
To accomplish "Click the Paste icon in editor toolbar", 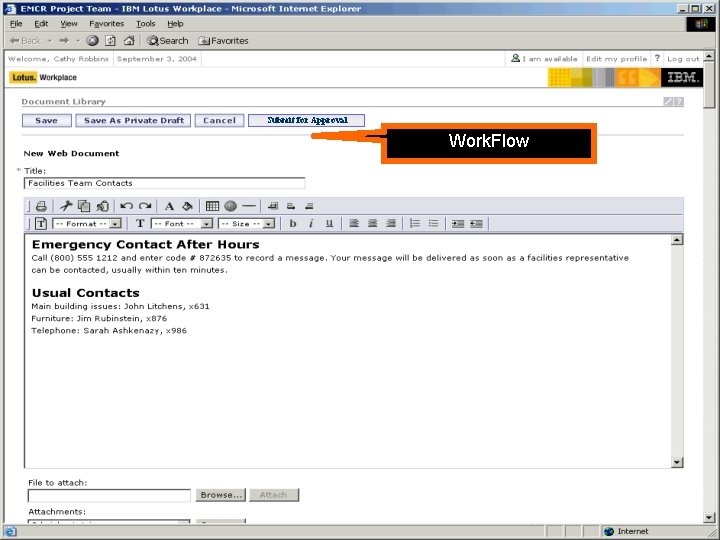I will click(x=103, y=206).
